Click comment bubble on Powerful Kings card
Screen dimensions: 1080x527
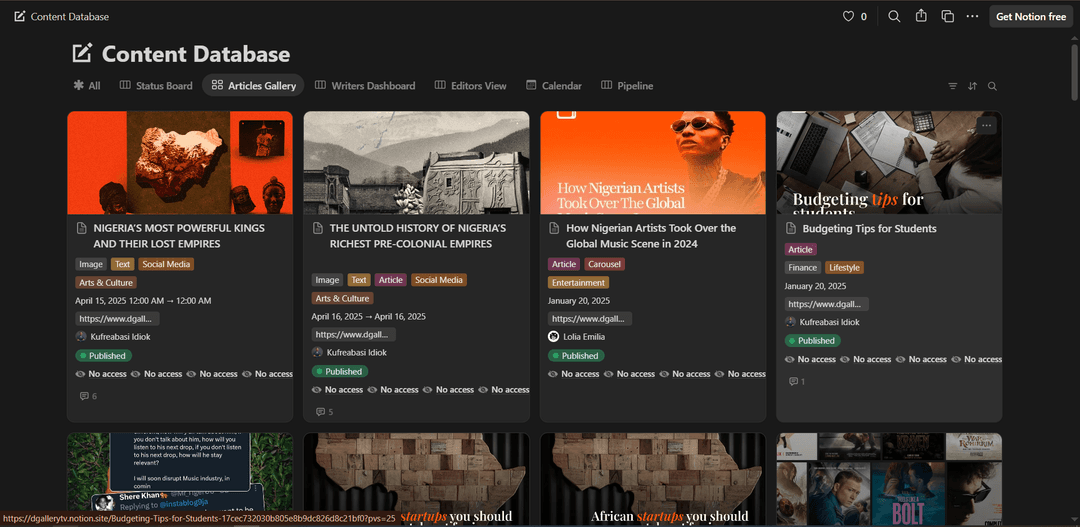pos(85,397)
